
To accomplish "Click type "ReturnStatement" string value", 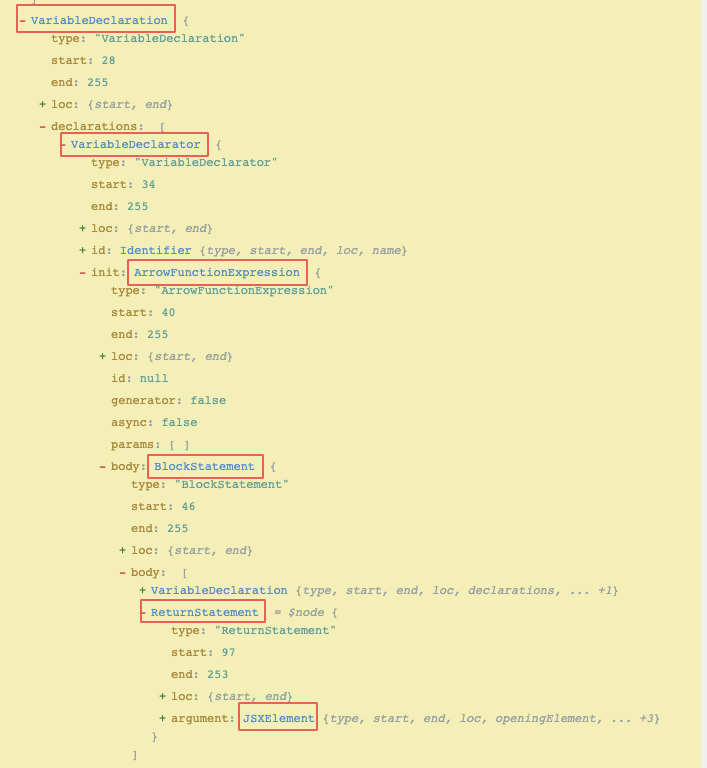I will tap(275, 630).
